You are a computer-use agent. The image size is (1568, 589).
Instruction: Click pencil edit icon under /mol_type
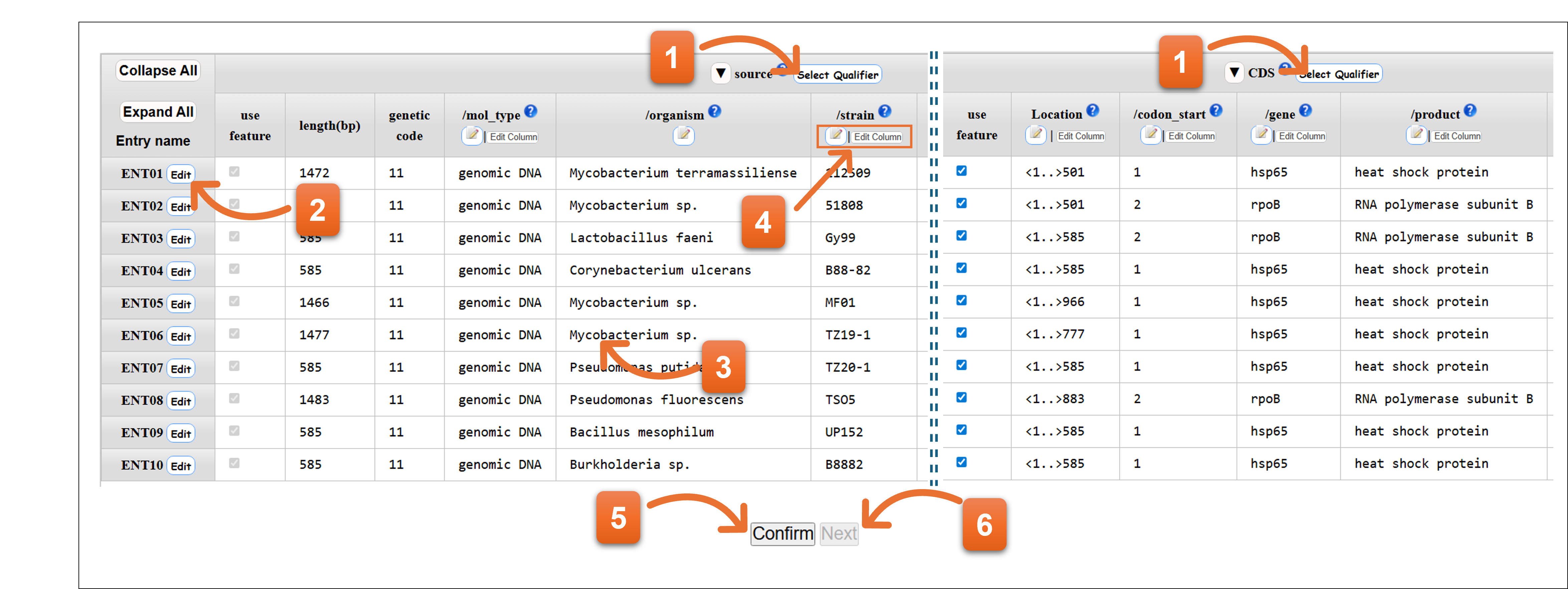472,135
